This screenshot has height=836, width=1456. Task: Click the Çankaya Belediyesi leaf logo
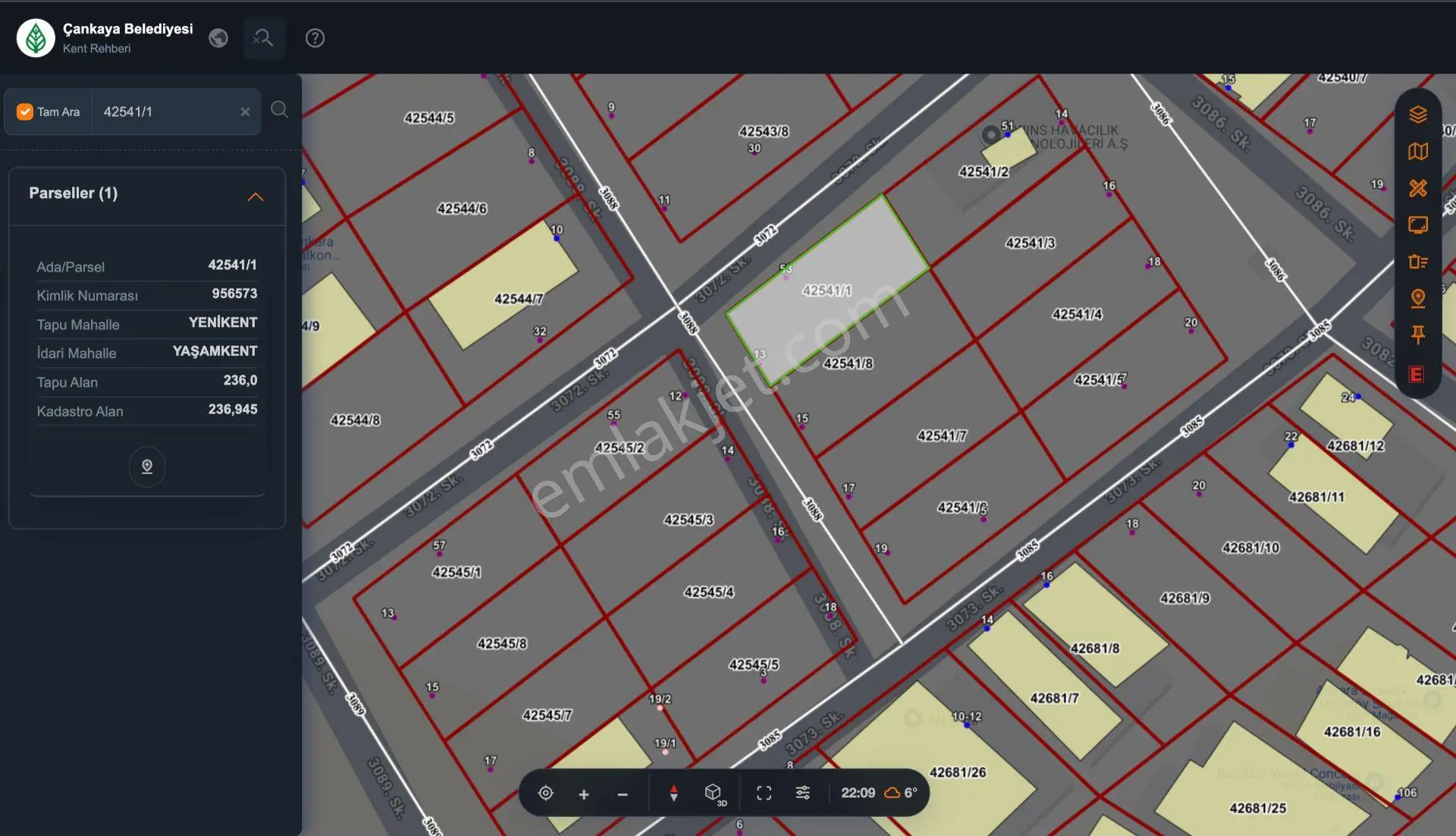coord(36,38)
